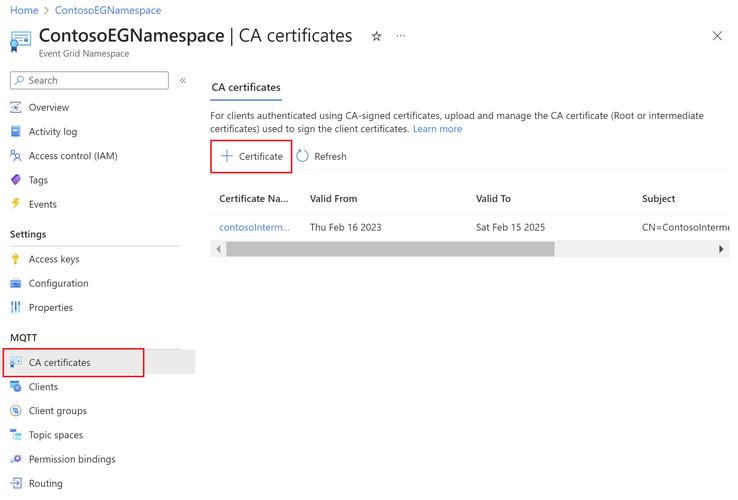Click the Activity log icon

[16, 131]
